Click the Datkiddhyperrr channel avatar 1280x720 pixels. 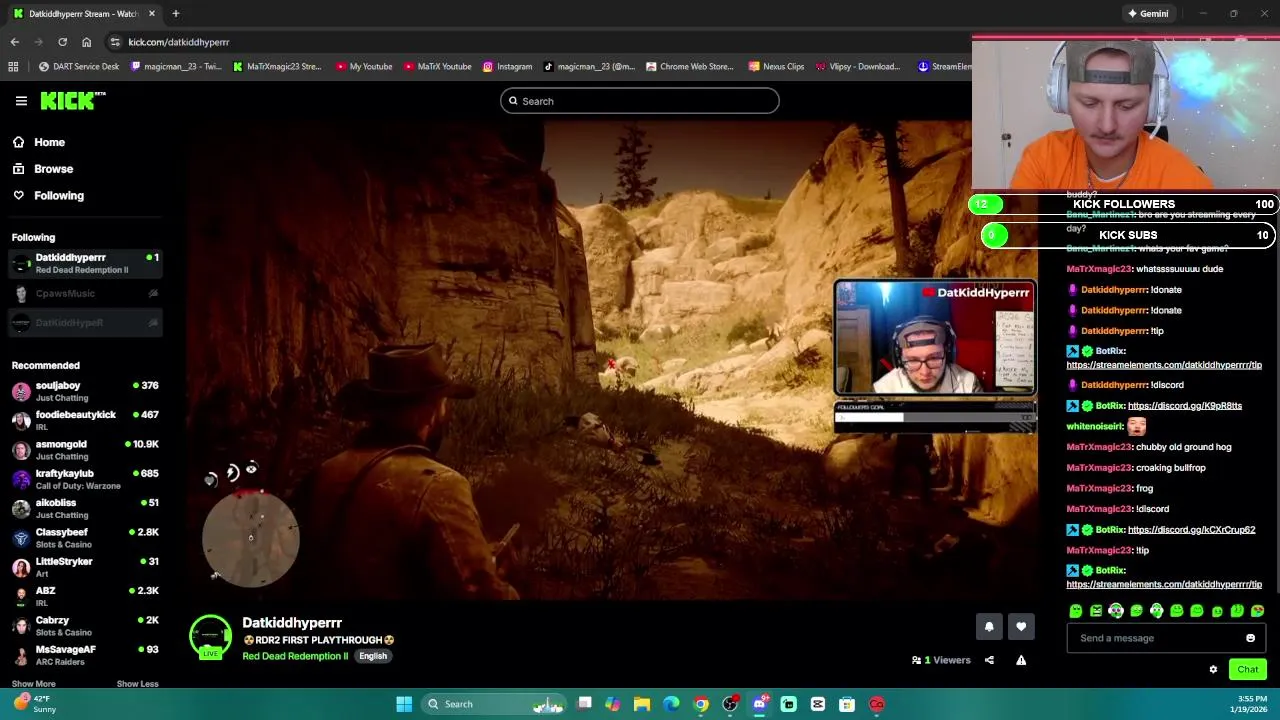coord(210,637)
